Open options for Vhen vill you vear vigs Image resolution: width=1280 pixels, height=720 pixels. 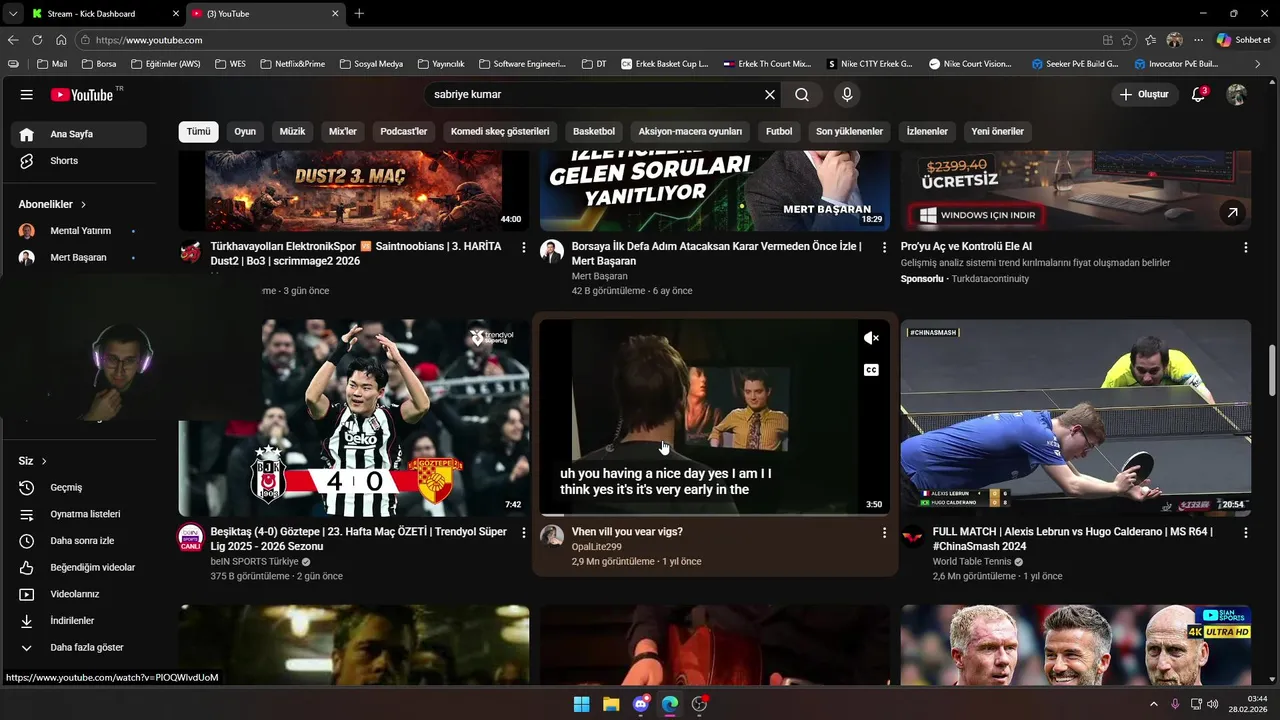coord(884,533)
